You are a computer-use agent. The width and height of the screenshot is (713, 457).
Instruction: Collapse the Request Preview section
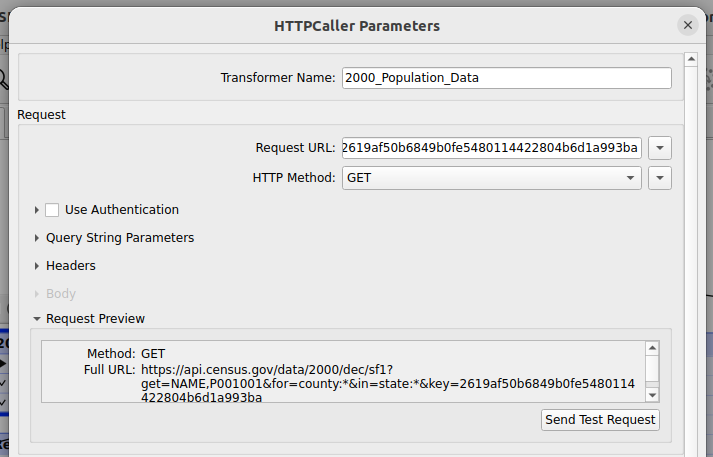[x=37, y=319]
